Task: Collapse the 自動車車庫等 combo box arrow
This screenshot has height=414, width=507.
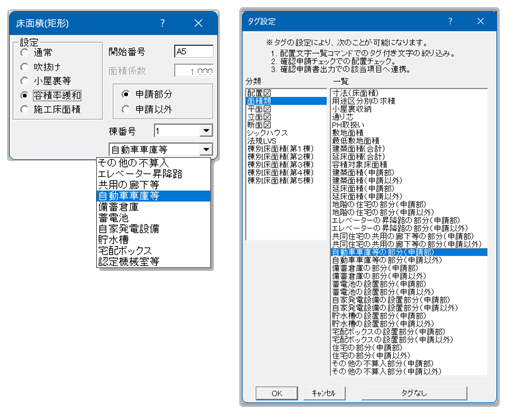Action: (x=206, y=149)
